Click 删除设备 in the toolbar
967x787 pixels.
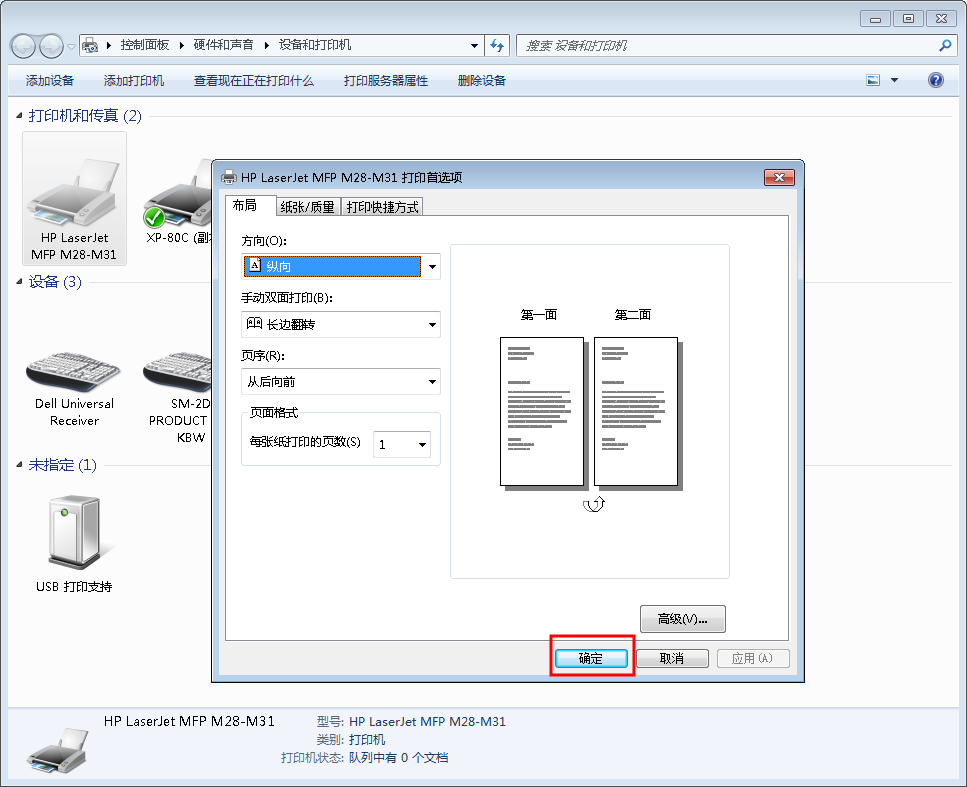482,81
